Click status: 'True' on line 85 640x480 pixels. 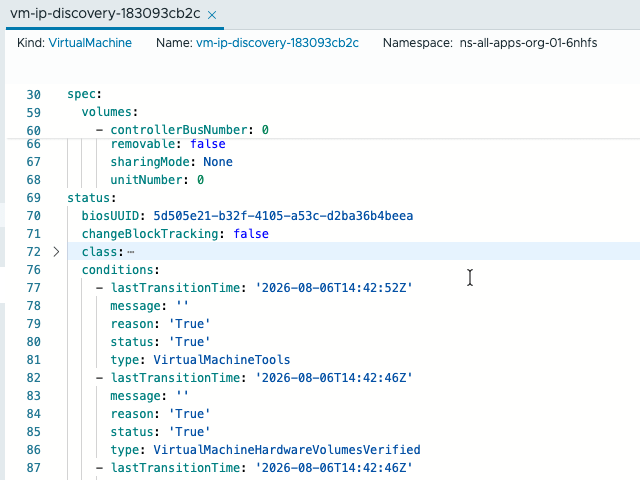pyautogui.click(x=160, y=431)
